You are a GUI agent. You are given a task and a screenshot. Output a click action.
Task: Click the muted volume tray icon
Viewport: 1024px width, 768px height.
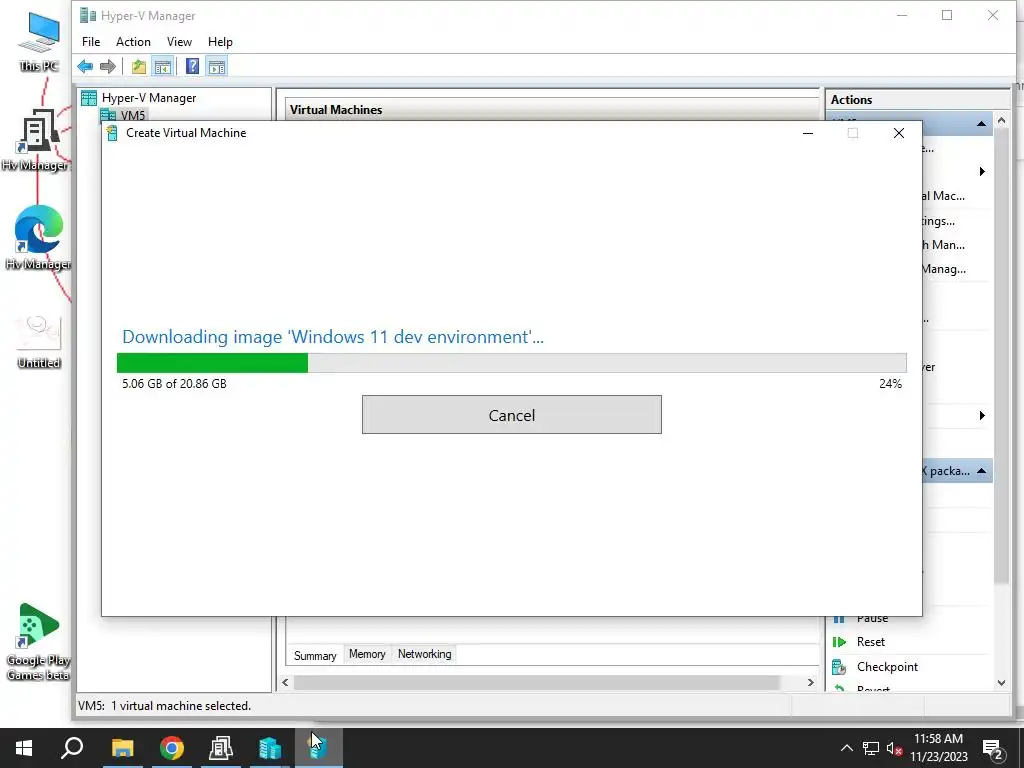pos(894,748)
